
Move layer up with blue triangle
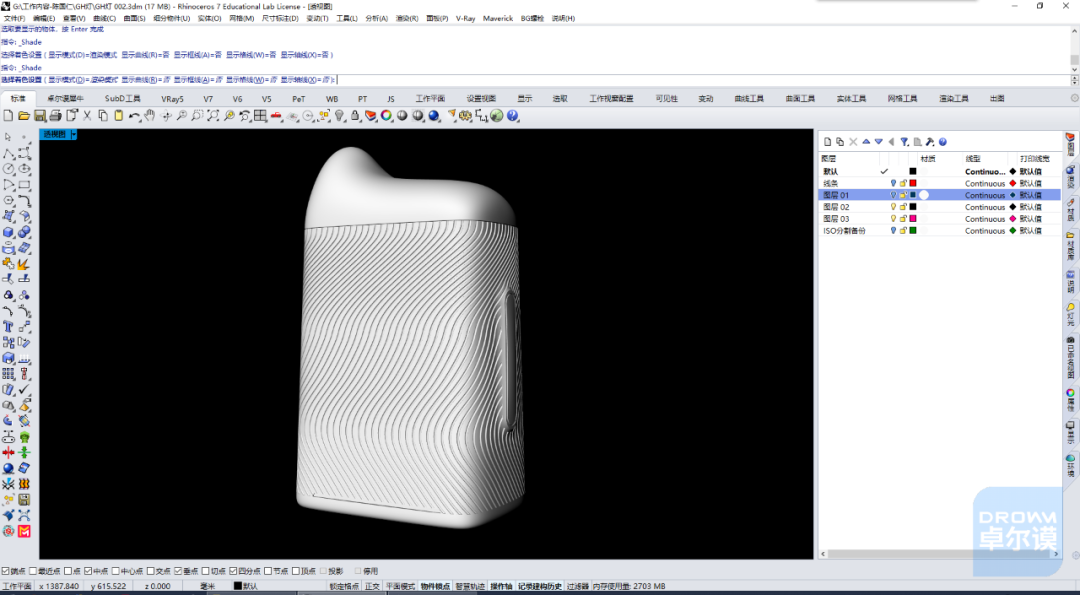click(x=866, y=142)
